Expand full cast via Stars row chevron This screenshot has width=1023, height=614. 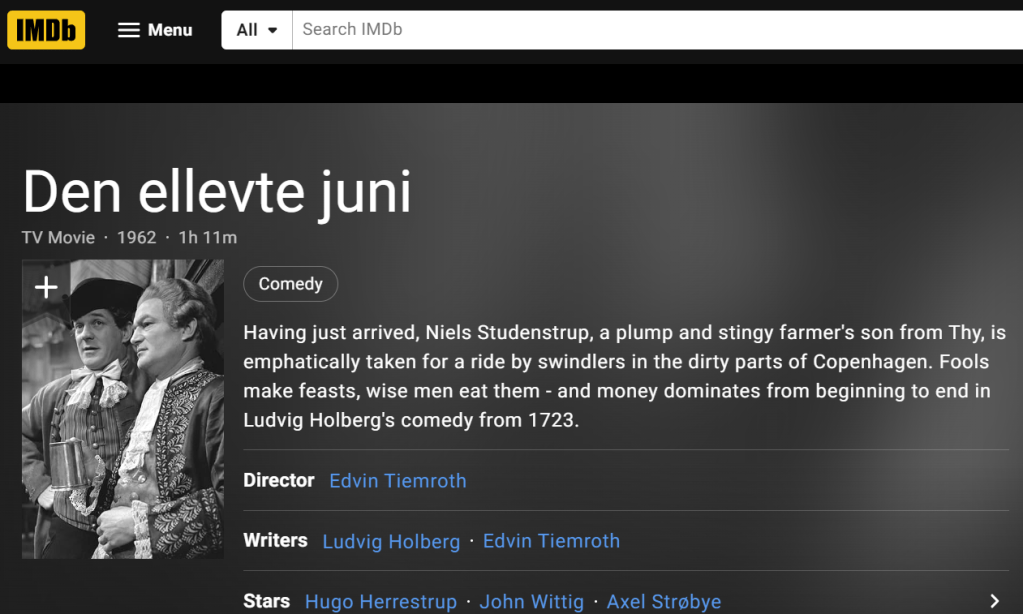(994, 601)
